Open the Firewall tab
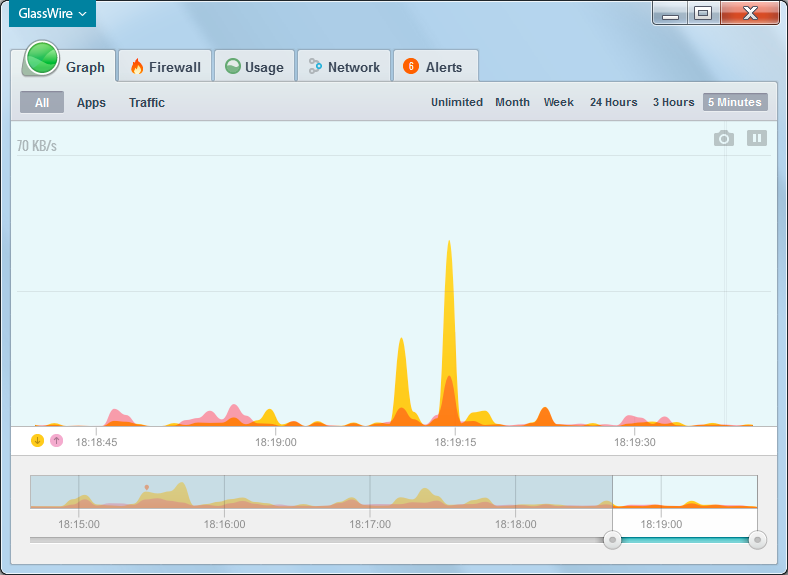Image resolution: width=788 pixels, height=575 pixels. 165,67
